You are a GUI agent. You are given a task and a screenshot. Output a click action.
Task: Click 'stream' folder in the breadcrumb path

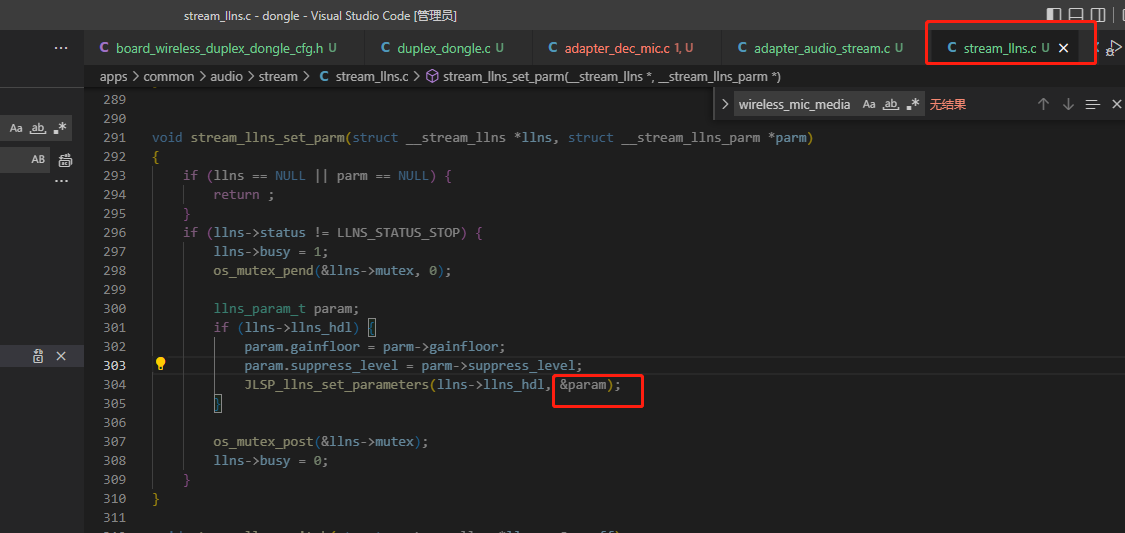tap(278, 76)
